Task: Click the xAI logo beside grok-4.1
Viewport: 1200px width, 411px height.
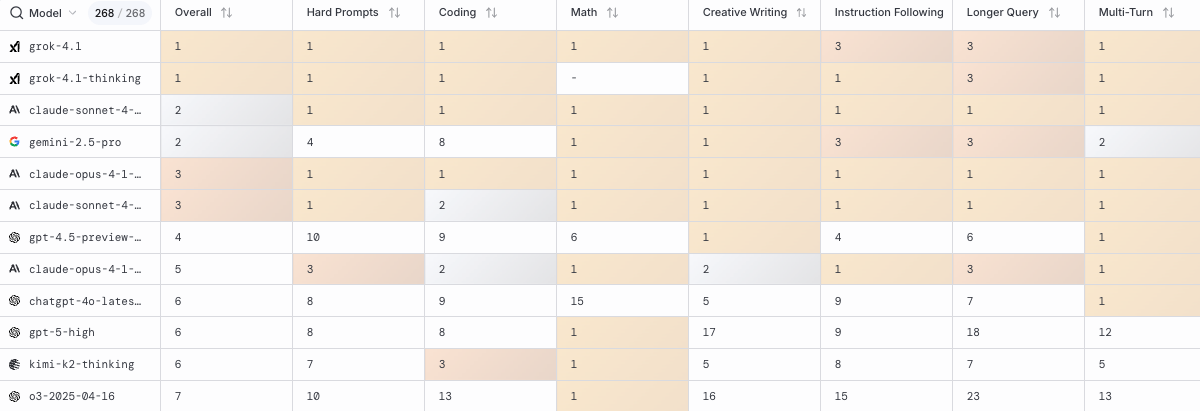Action: (15, 47)
